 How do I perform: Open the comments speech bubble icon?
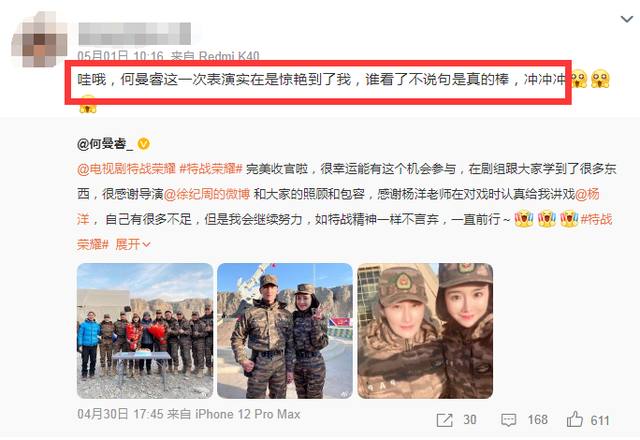(509, 420)
